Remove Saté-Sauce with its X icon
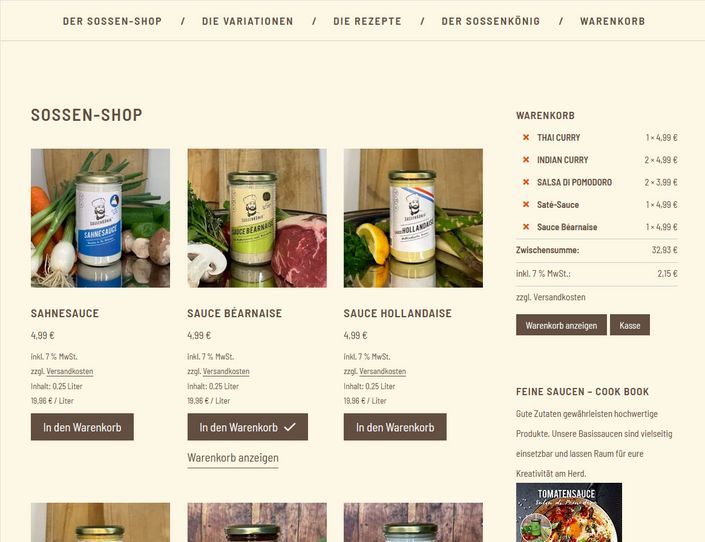The height and width of the screenshot is (542, 705). pyautogui.click(x=526, y=205)
